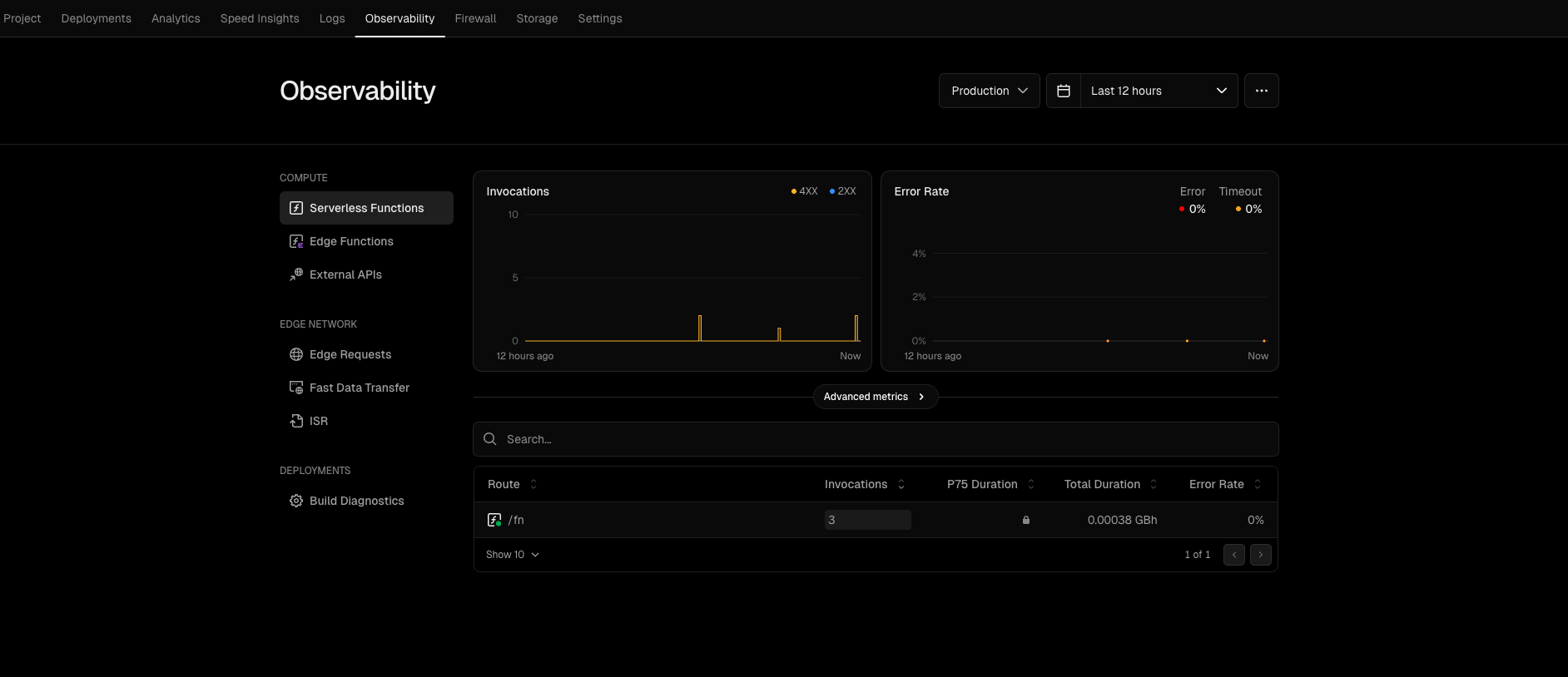1568x677 pixels.
Task: Open the Settings tab
Action: pos(600,18)
